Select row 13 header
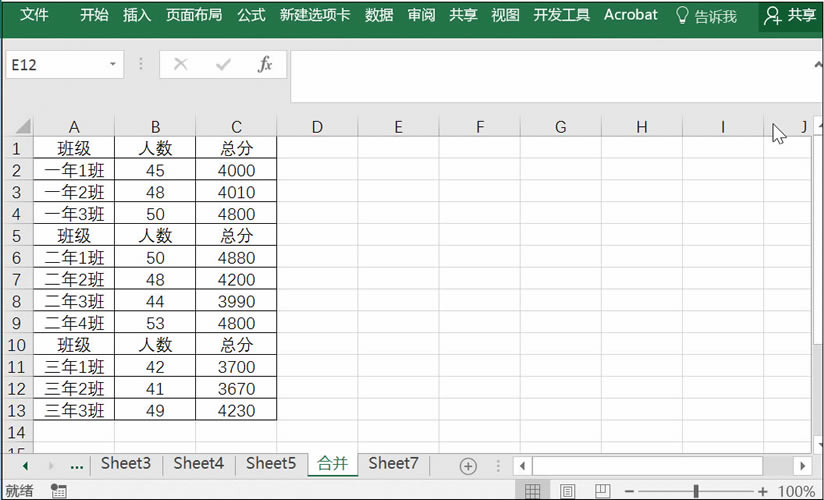The image size is (824, 500). pyautogui.click(x=17, y=410)
